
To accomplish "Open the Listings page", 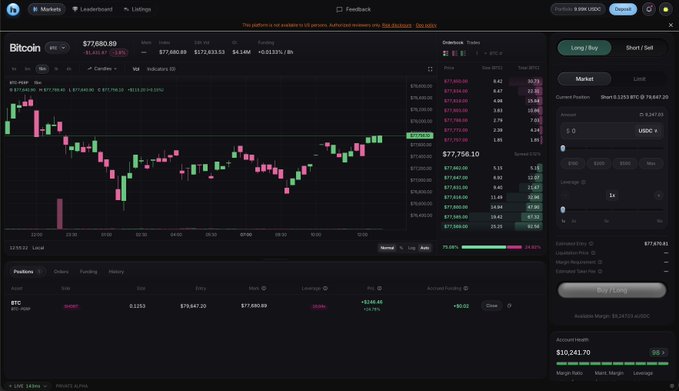I will pos(137,9).
